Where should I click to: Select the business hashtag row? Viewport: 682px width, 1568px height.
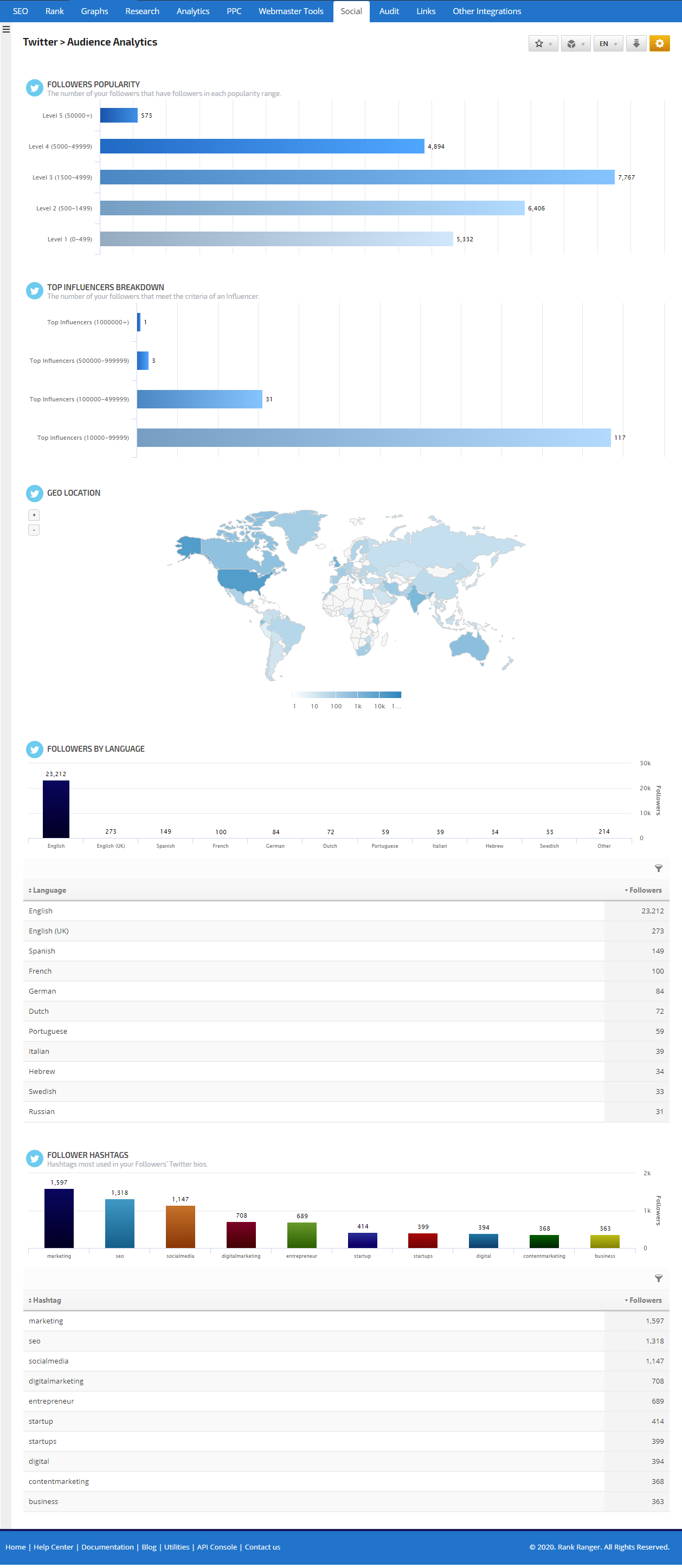tap(346, 1502)
